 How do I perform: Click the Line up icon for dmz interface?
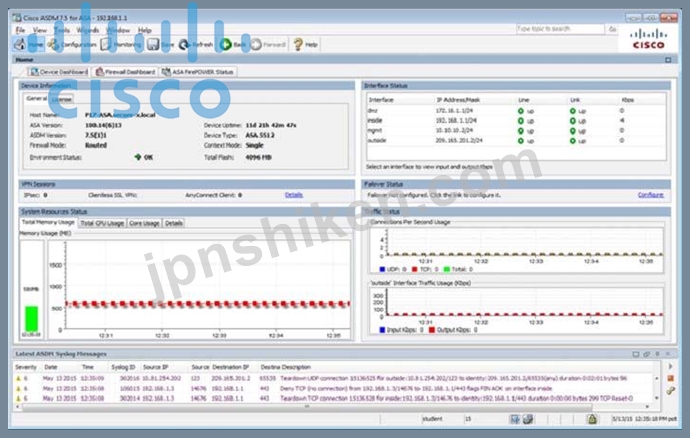(x=521, y=111)
